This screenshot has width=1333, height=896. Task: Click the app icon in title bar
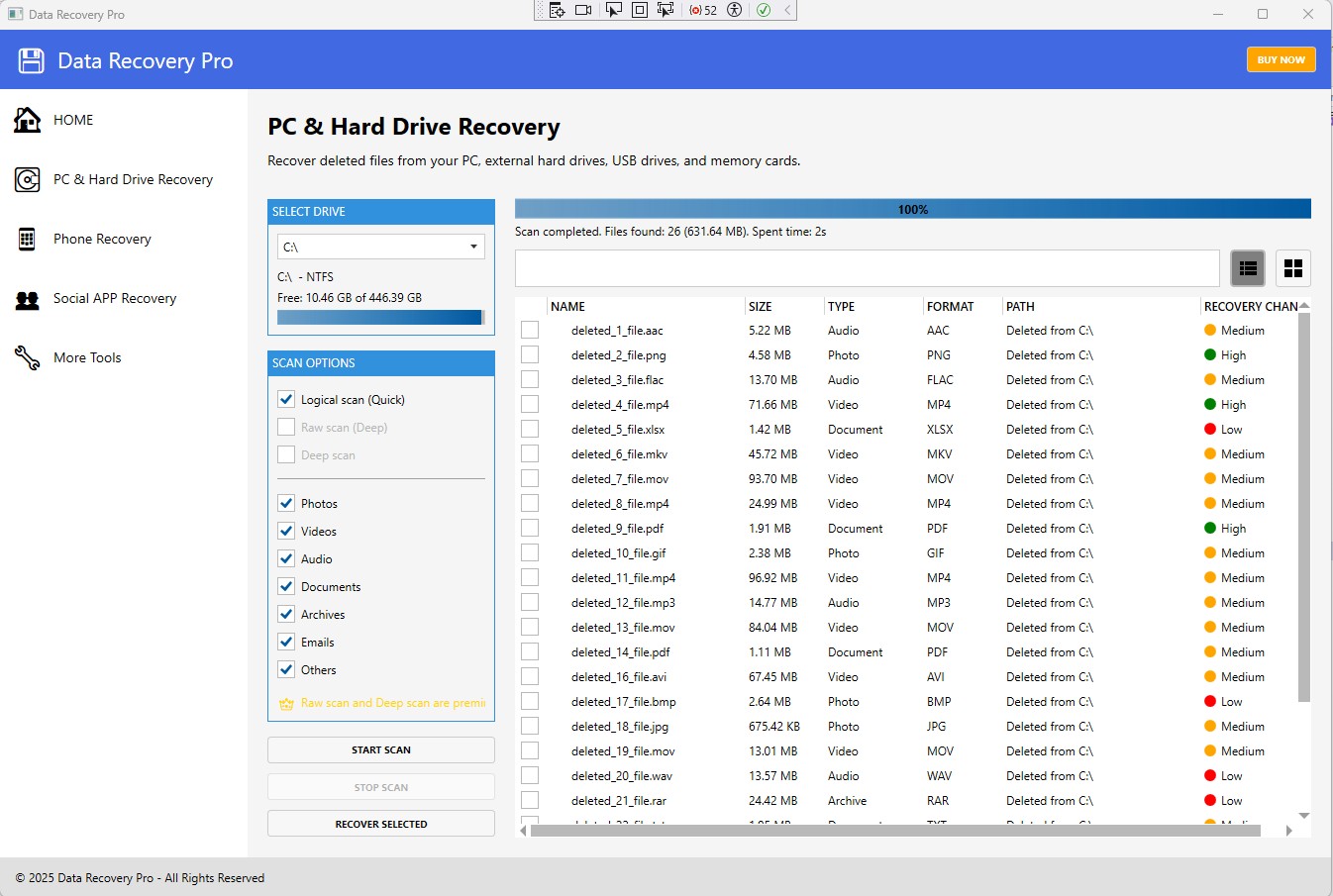coord(16,14)
